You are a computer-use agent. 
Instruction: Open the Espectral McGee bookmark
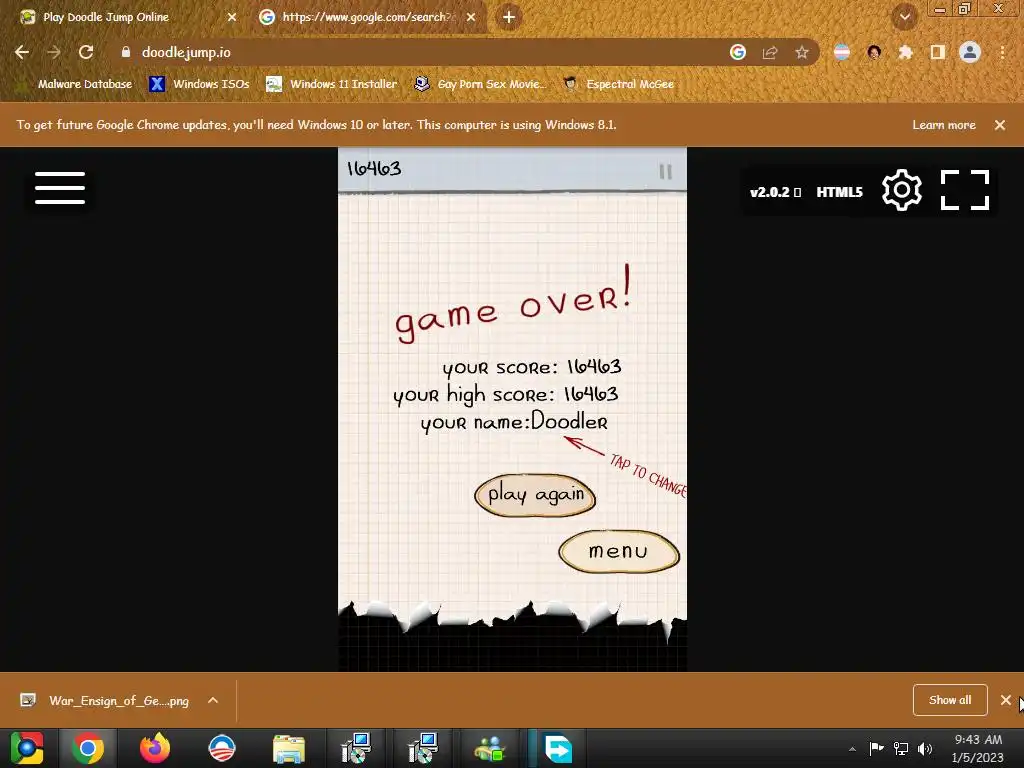tap(618, 84)
